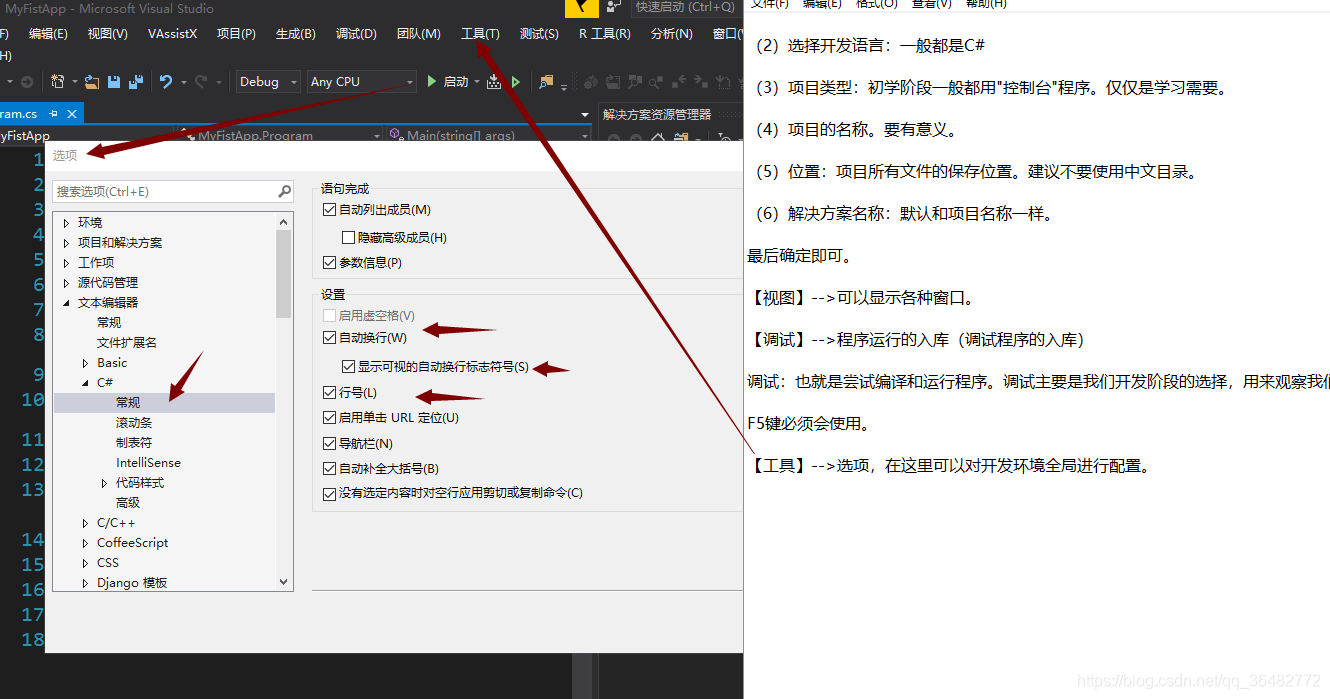Click the navigate forward toolbar icon
Viewport: 1330px width, 699px height.
pos(27,82)
